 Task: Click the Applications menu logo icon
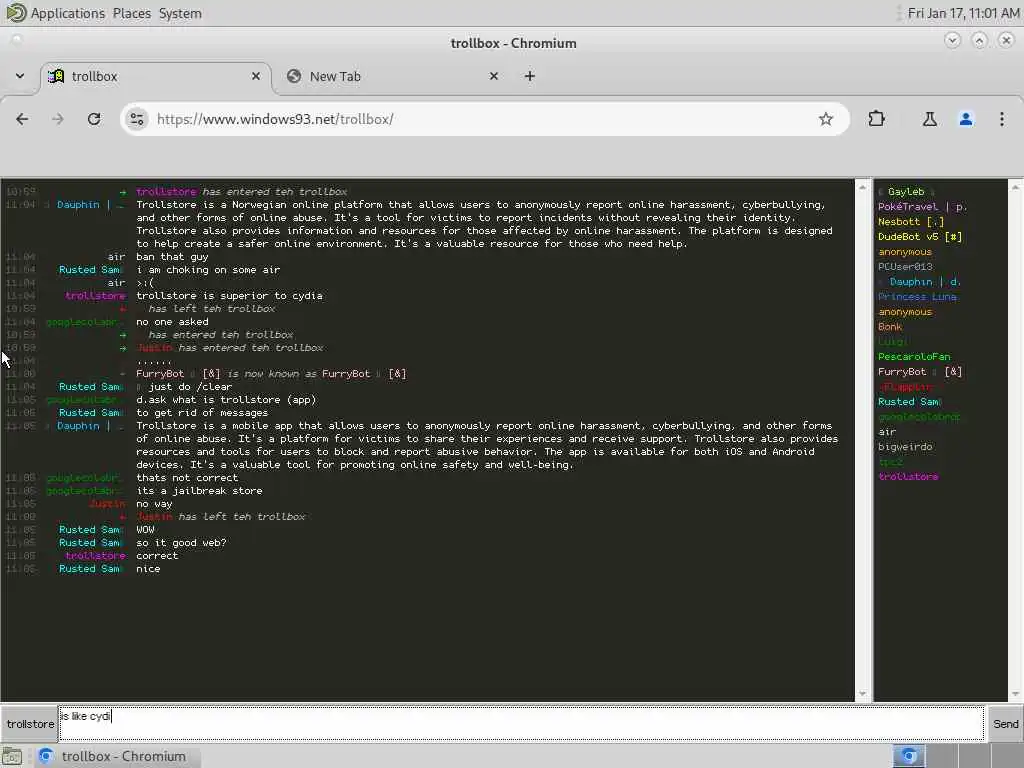pos(16,12)
